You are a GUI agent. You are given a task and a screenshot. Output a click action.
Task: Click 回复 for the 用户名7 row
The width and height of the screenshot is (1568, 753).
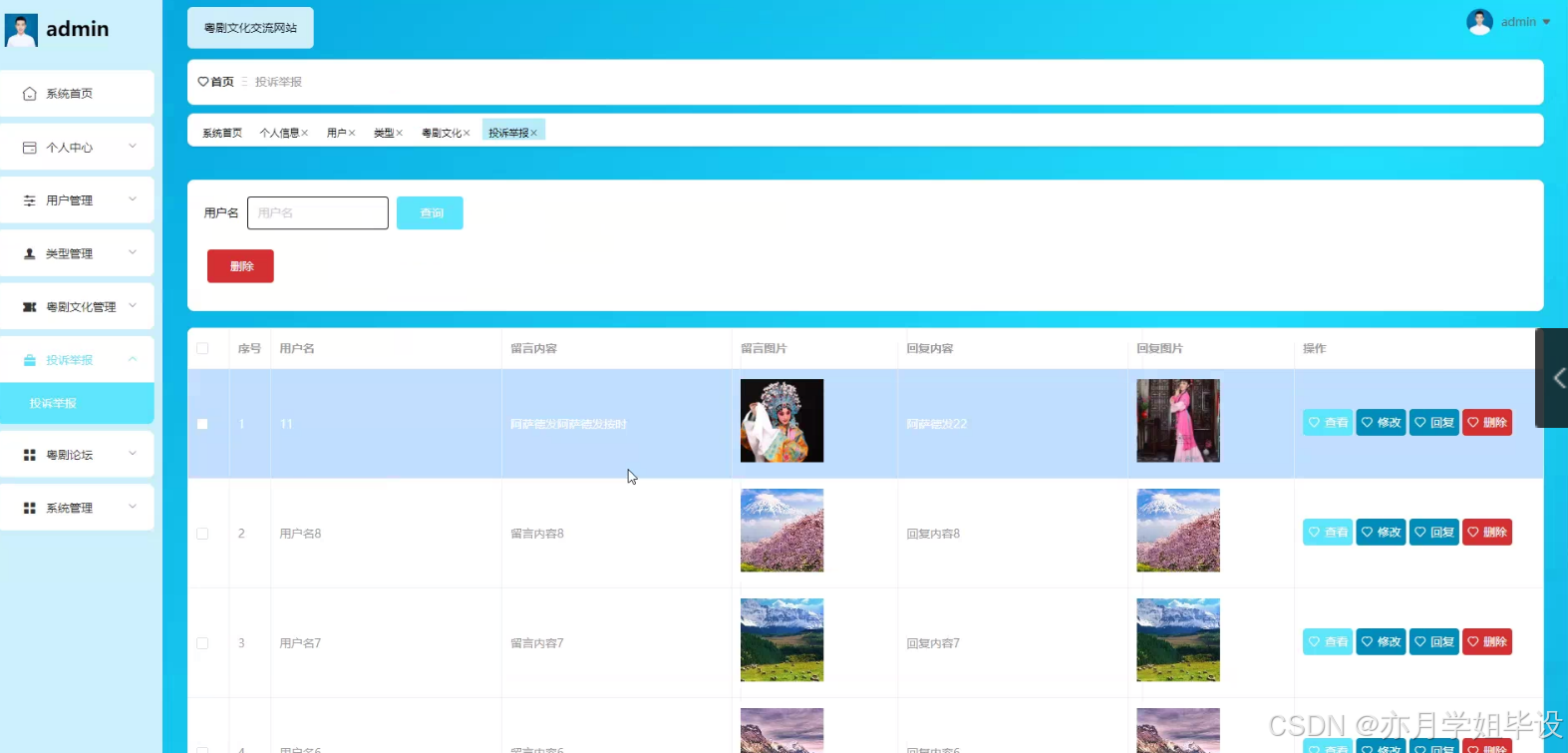(x=1434, y=642)
